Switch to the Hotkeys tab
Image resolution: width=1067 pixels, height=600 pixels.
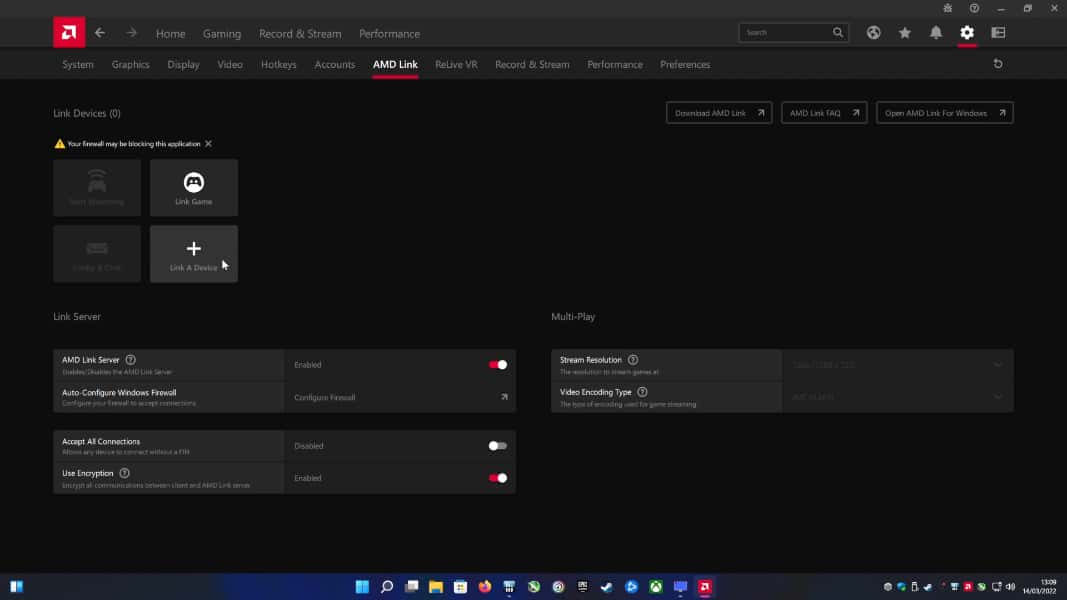click(278, 65)
